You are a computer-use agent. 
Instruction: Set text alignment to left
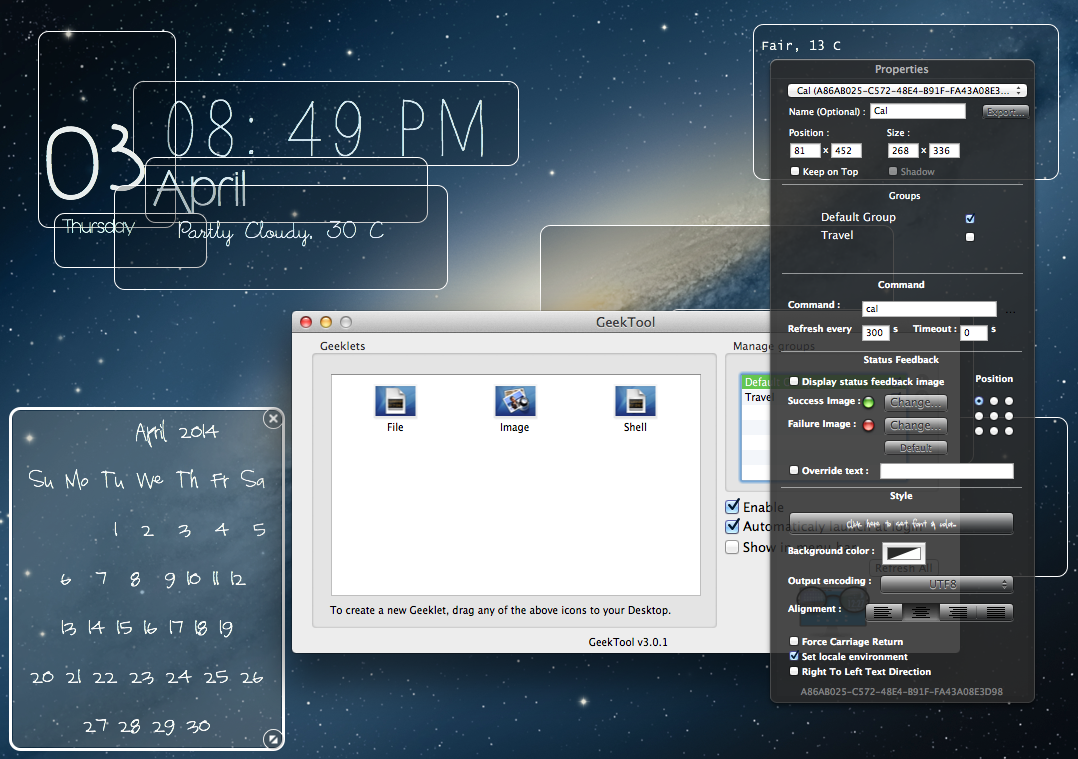883,612
